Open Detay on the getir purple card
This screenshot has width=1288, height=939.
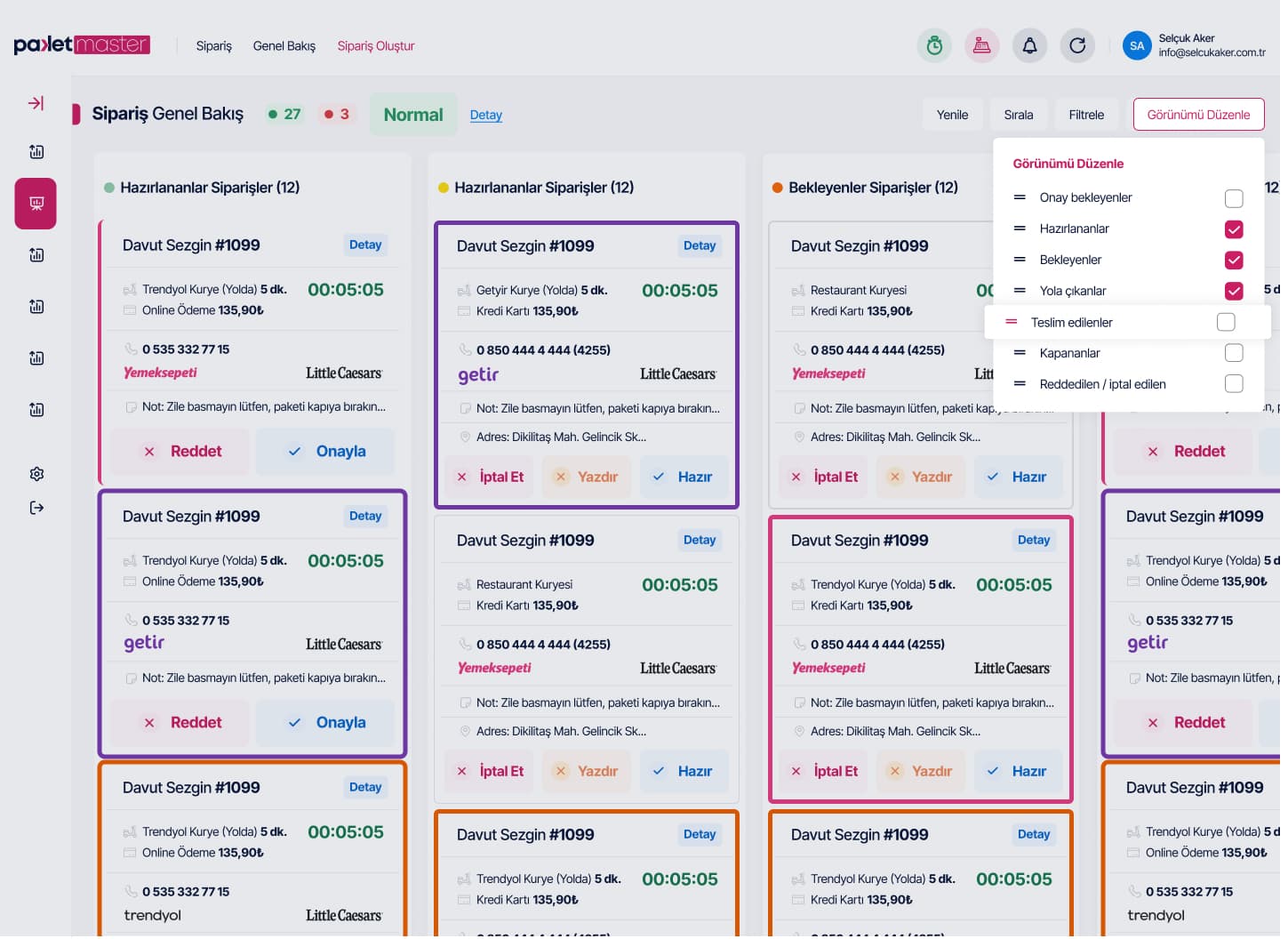pyautogui.click(x=700, y=246)
